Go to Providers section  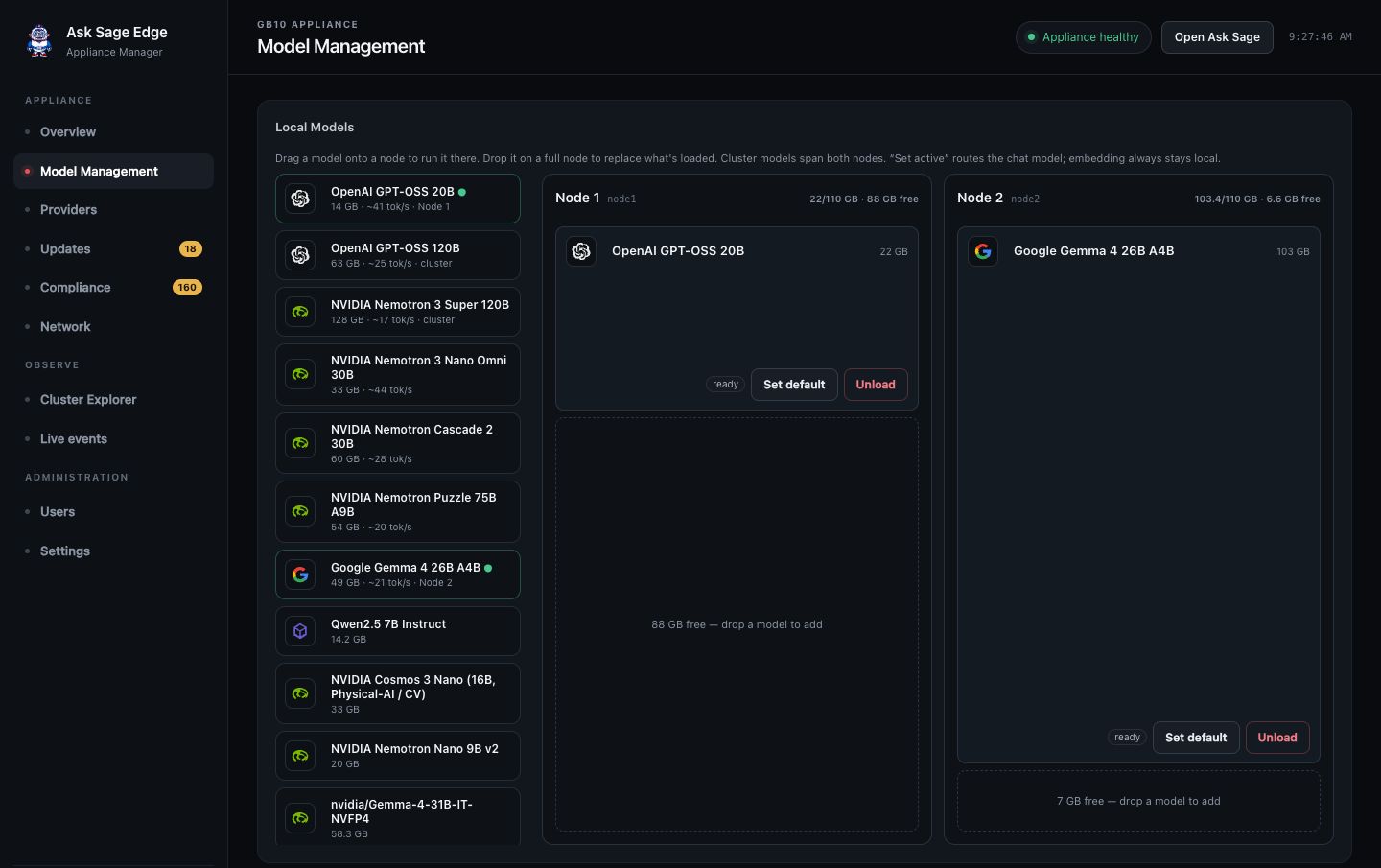[113, 210]
